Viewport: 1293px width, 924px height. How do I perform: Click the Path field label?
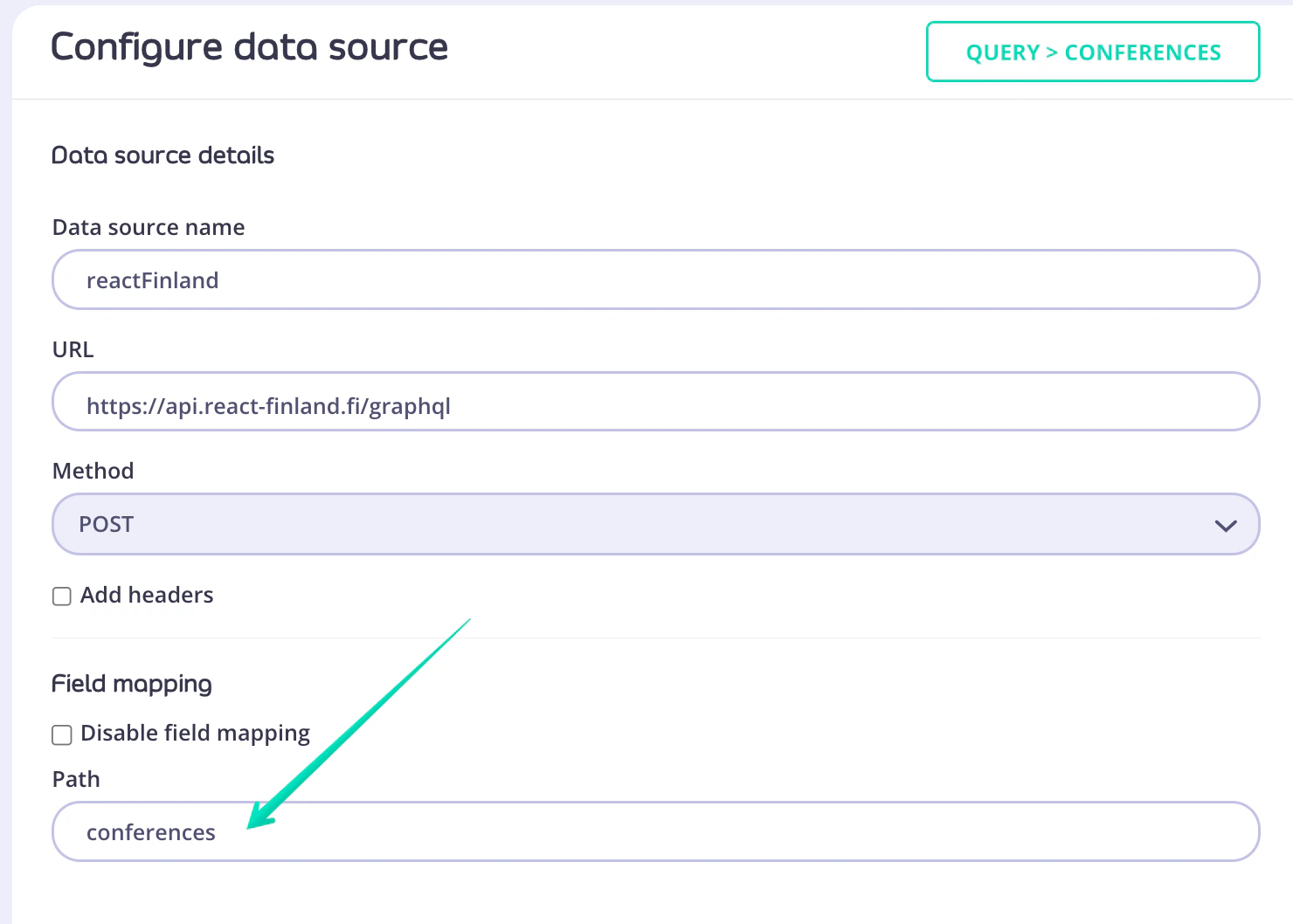75,779
